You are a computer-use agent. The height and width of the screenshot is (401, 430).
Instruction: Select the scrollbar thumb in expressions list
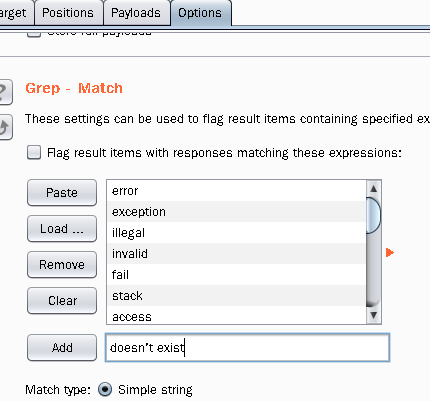[373, 215]
